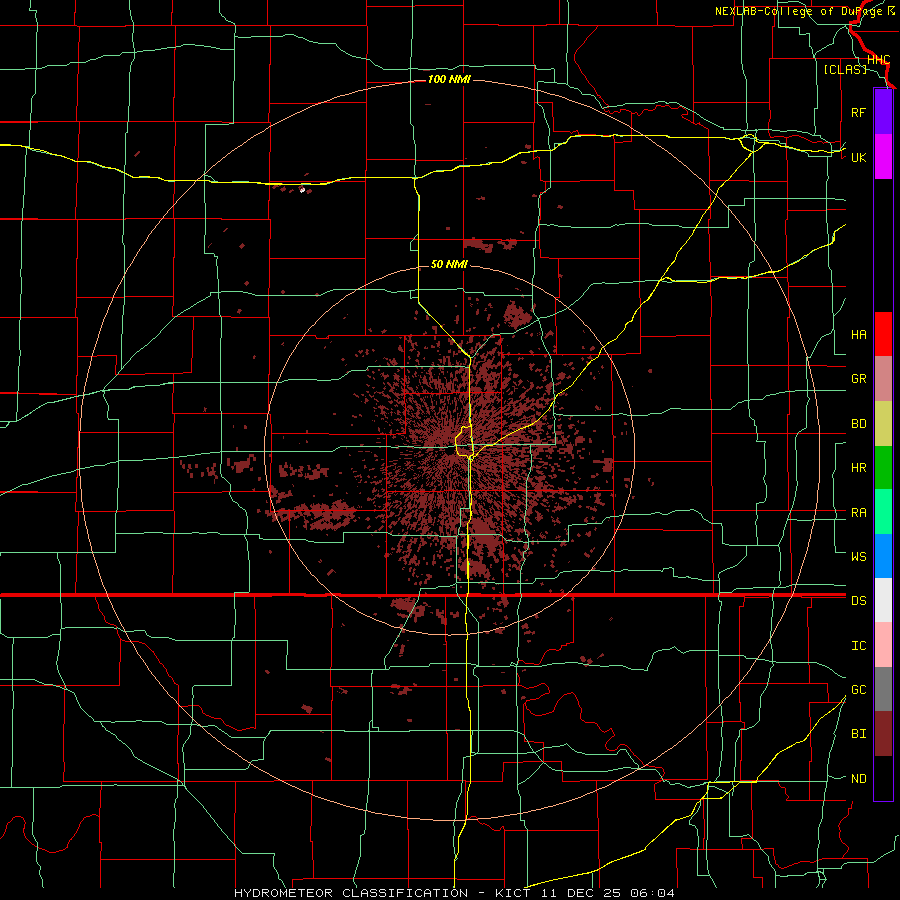
Task: Click the 'RA' legend label
Action: pyautogui.click(x=858, y=513)
